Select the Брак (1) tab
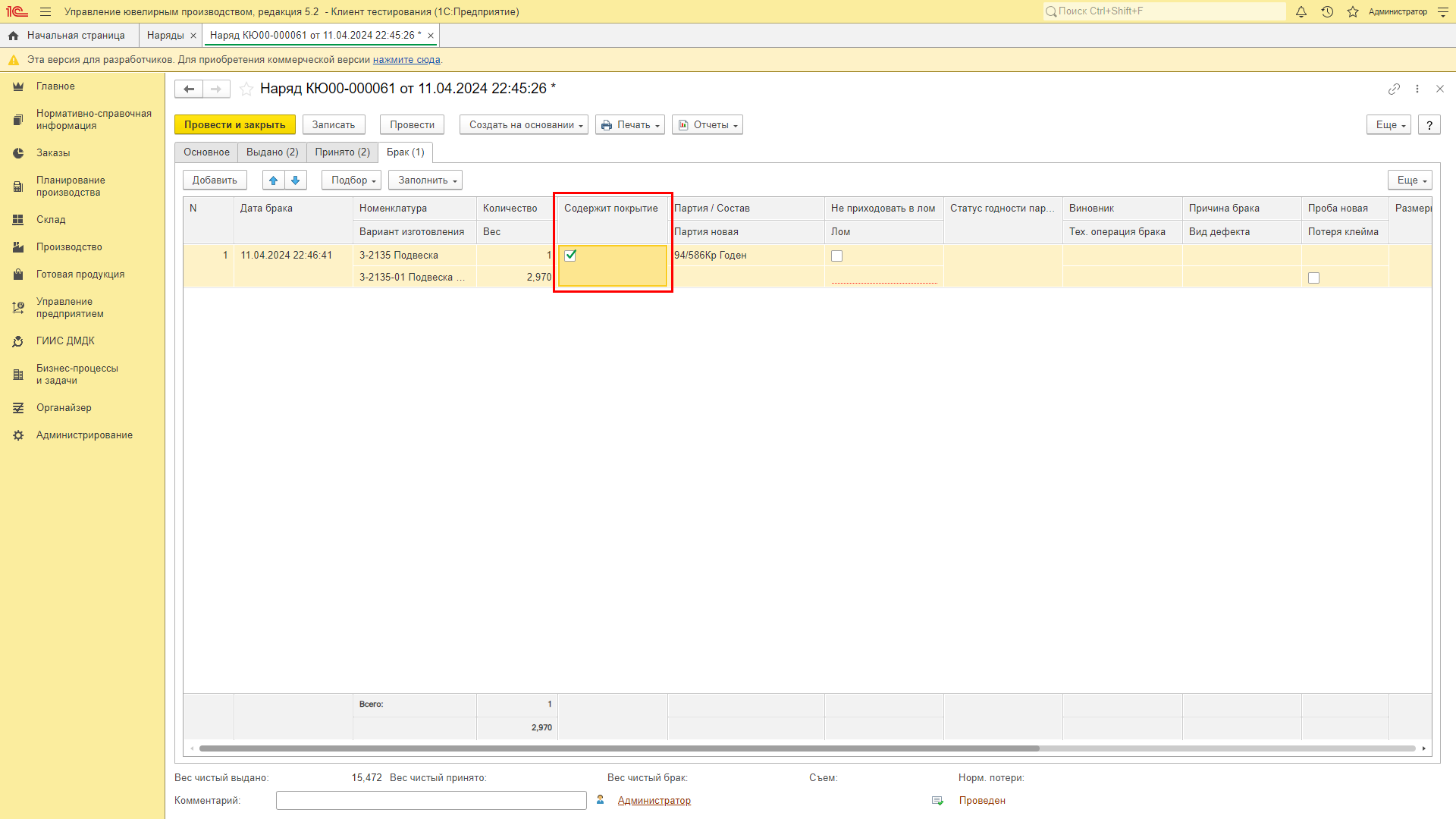The width and height of the screenshot is (1456, 819). pyautogui.click(x=406, y=152)
